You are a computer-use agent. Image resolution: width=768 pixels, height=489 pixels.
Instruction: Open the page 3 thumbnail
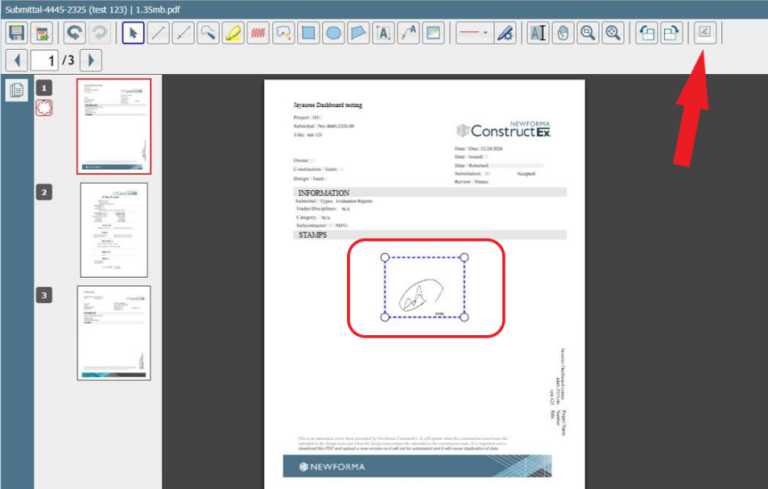tap(114, 333)
